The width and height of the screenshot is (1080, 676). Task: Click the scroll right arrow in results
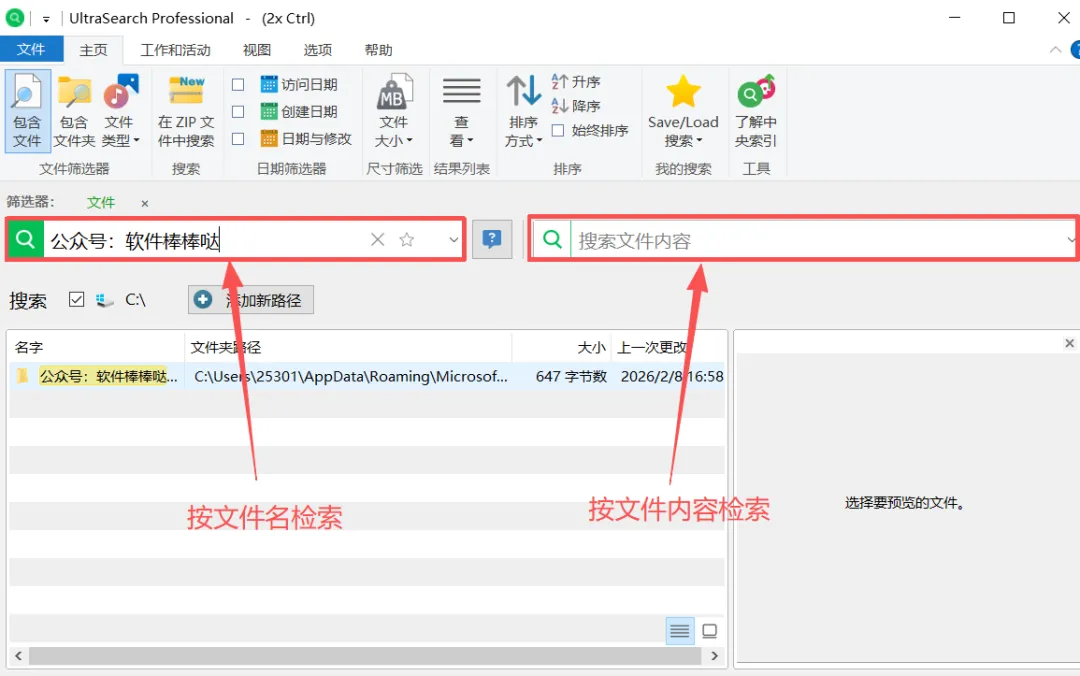(x=714, y=656)
